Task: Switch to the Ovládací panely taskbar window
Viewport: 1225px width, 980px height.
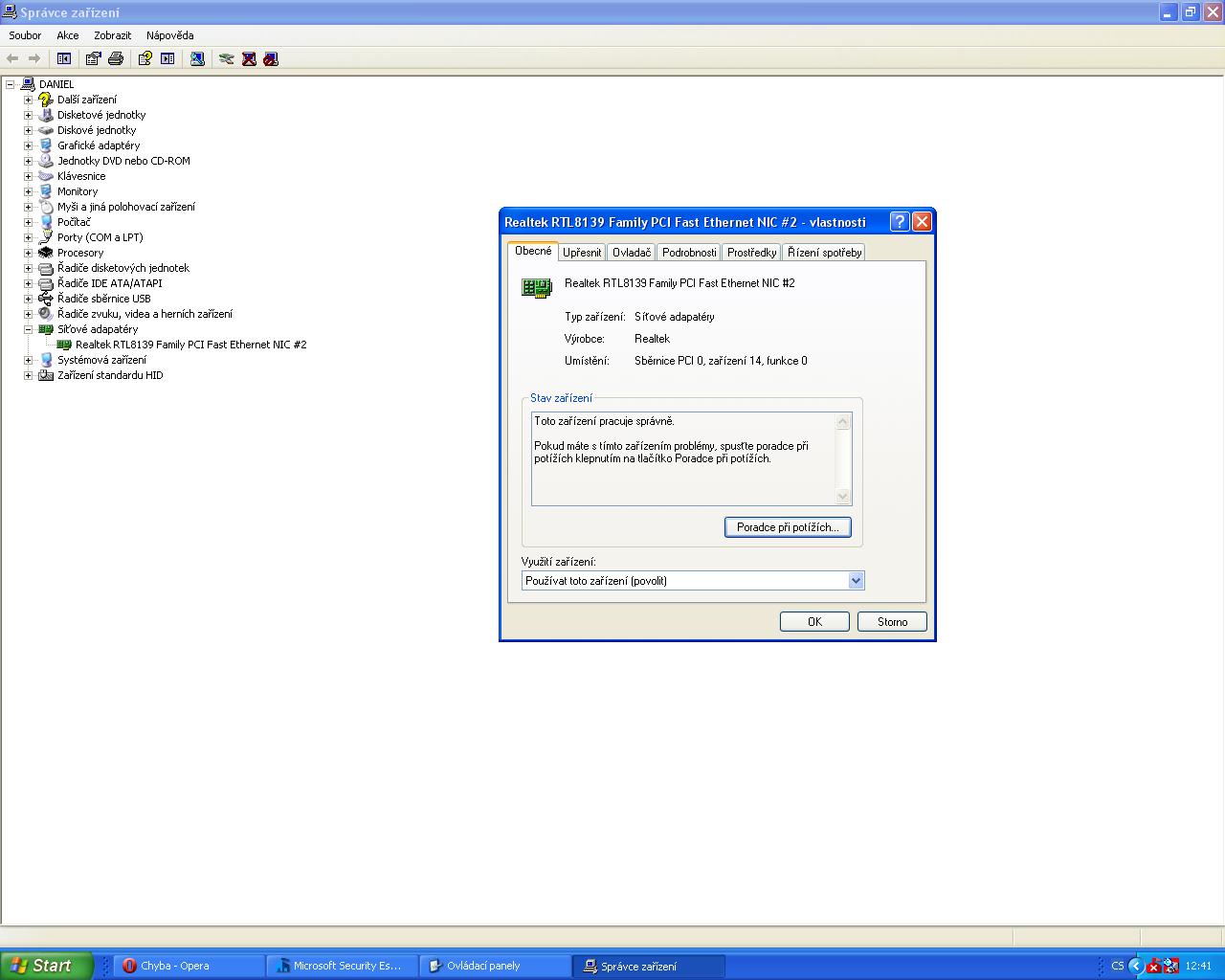Action: [x=495, y=966]
